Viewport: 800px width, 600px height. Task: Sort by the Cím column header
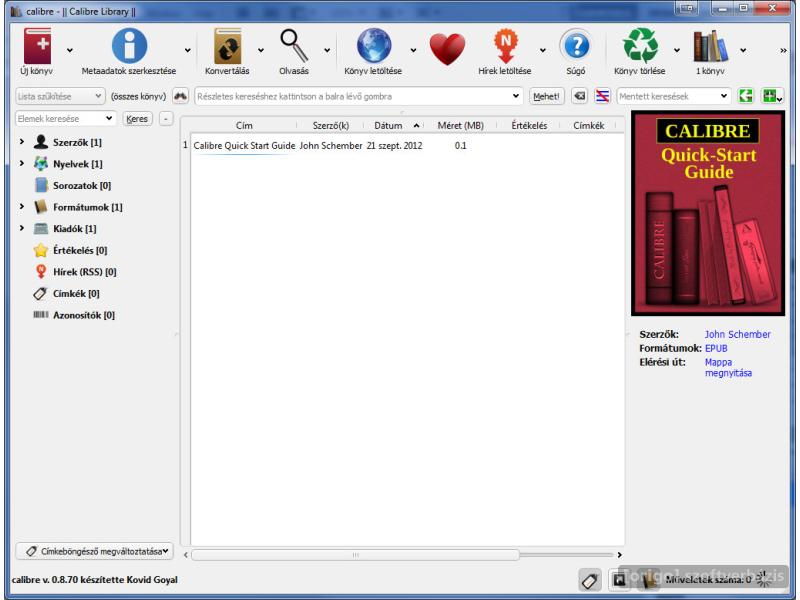[244, 125]
